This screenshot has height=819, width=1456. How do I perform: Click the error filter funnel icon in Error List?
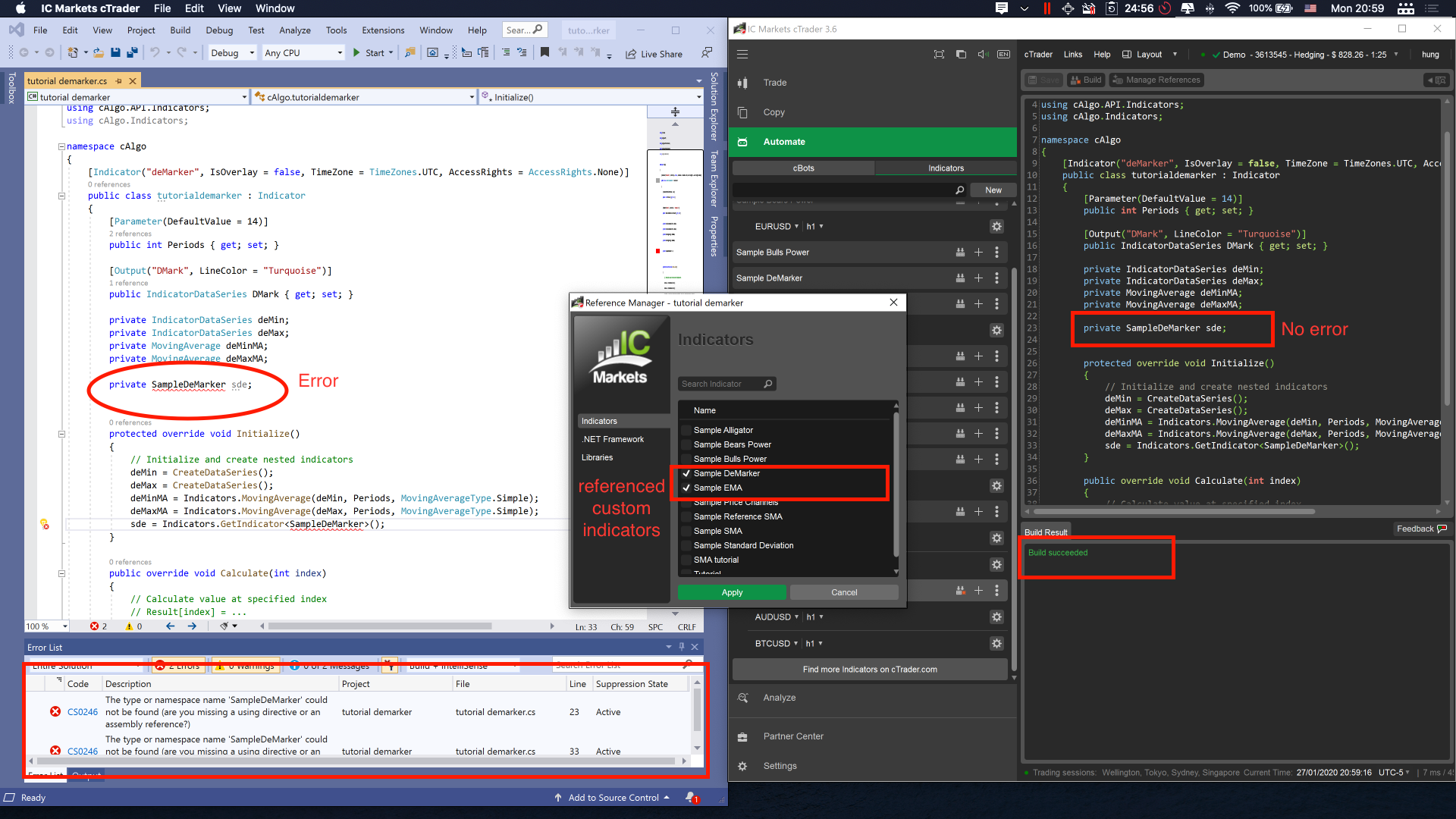pos(390,665)
